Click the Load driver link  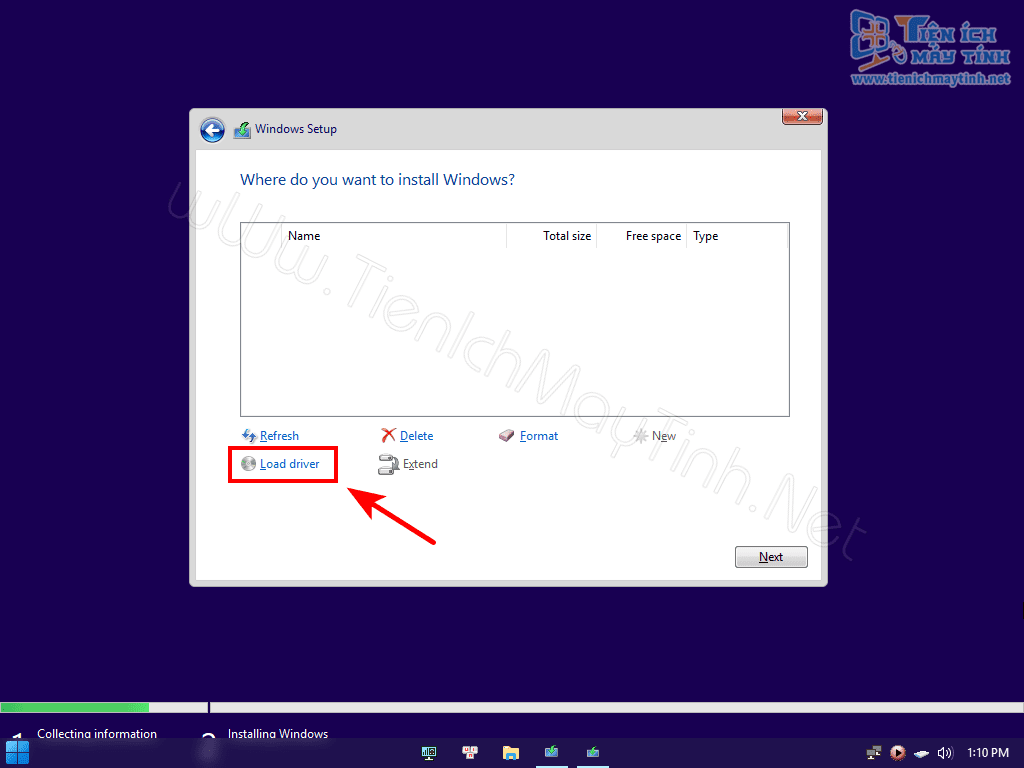click(289, 464)
